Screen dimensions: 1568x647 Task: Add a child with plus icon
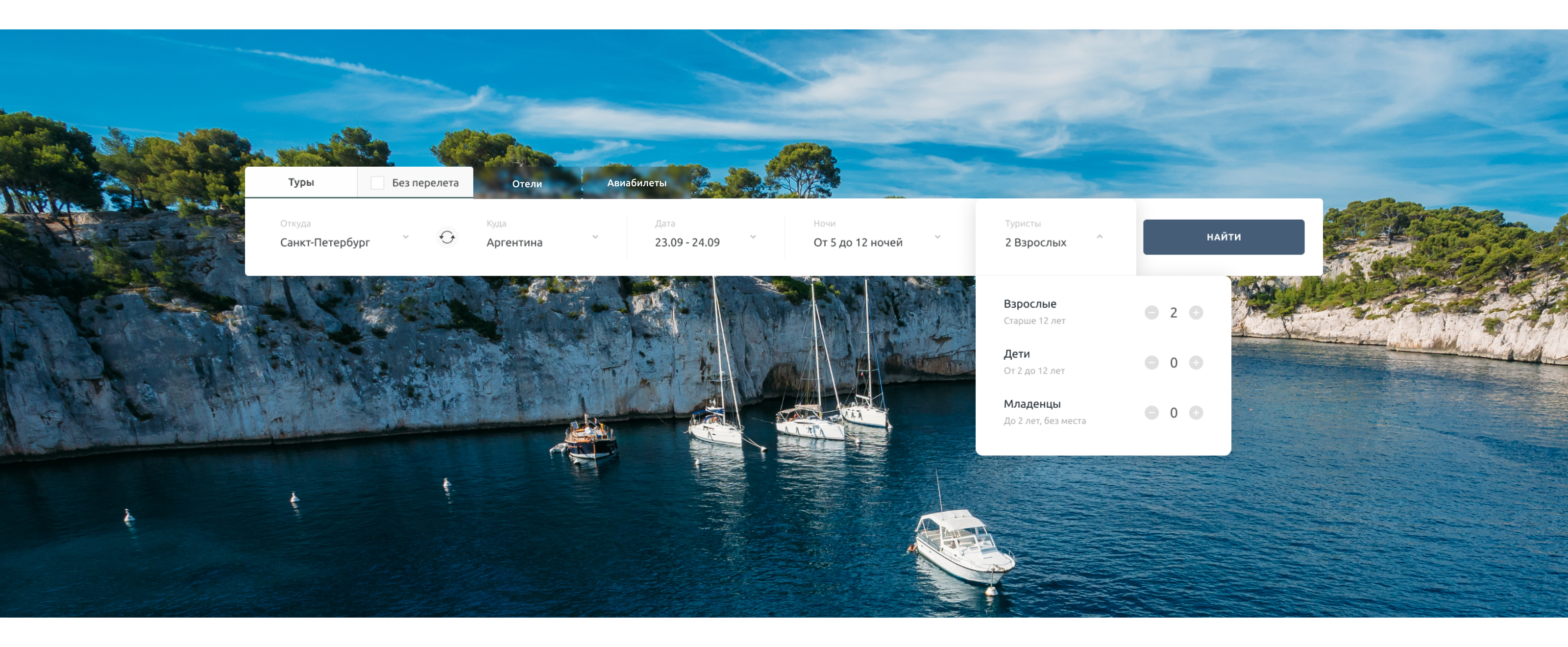(x=1196, y=363)
